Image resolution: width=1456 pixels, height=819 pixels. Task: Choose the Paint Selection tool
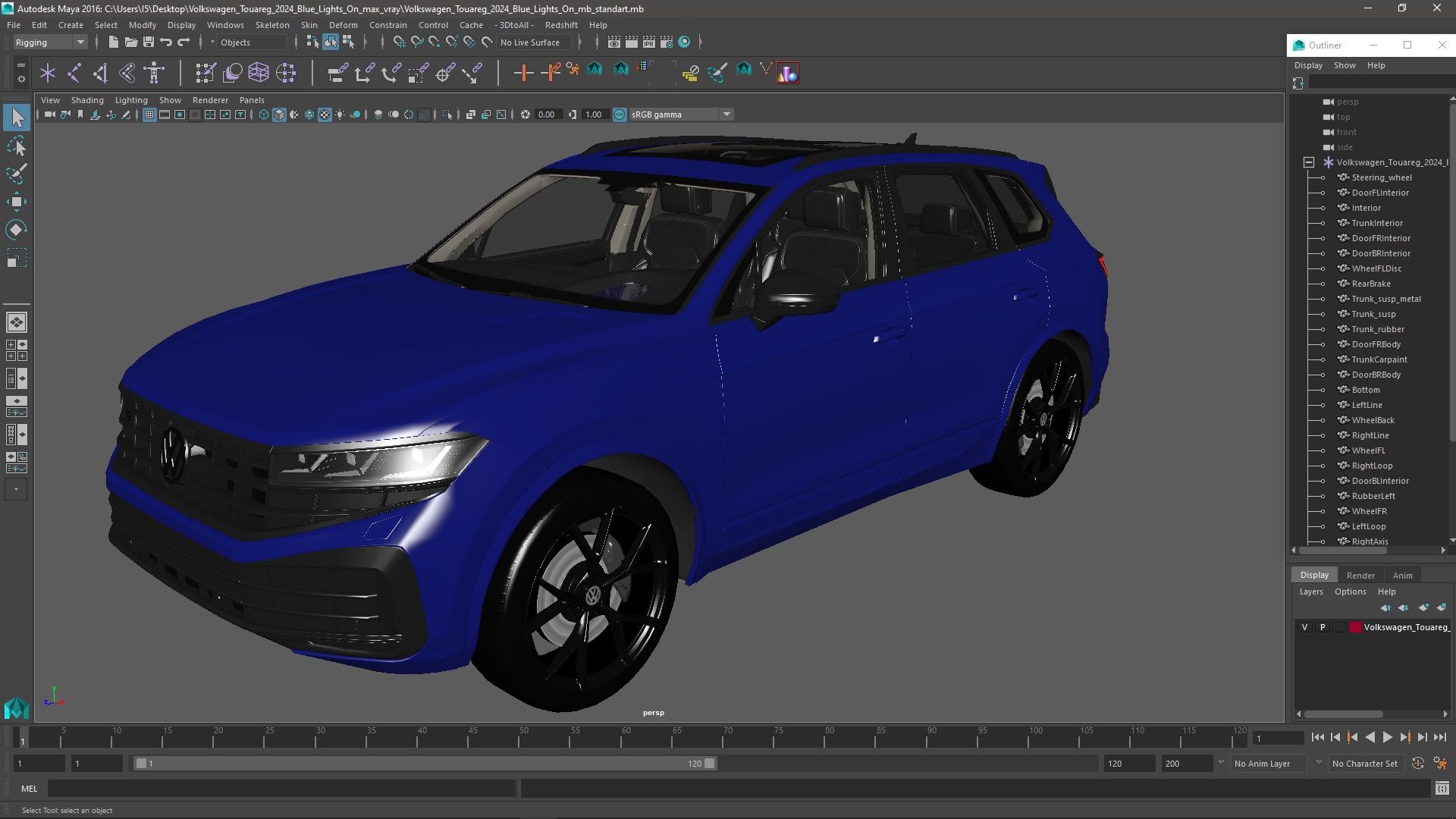[x=17, y=174]
